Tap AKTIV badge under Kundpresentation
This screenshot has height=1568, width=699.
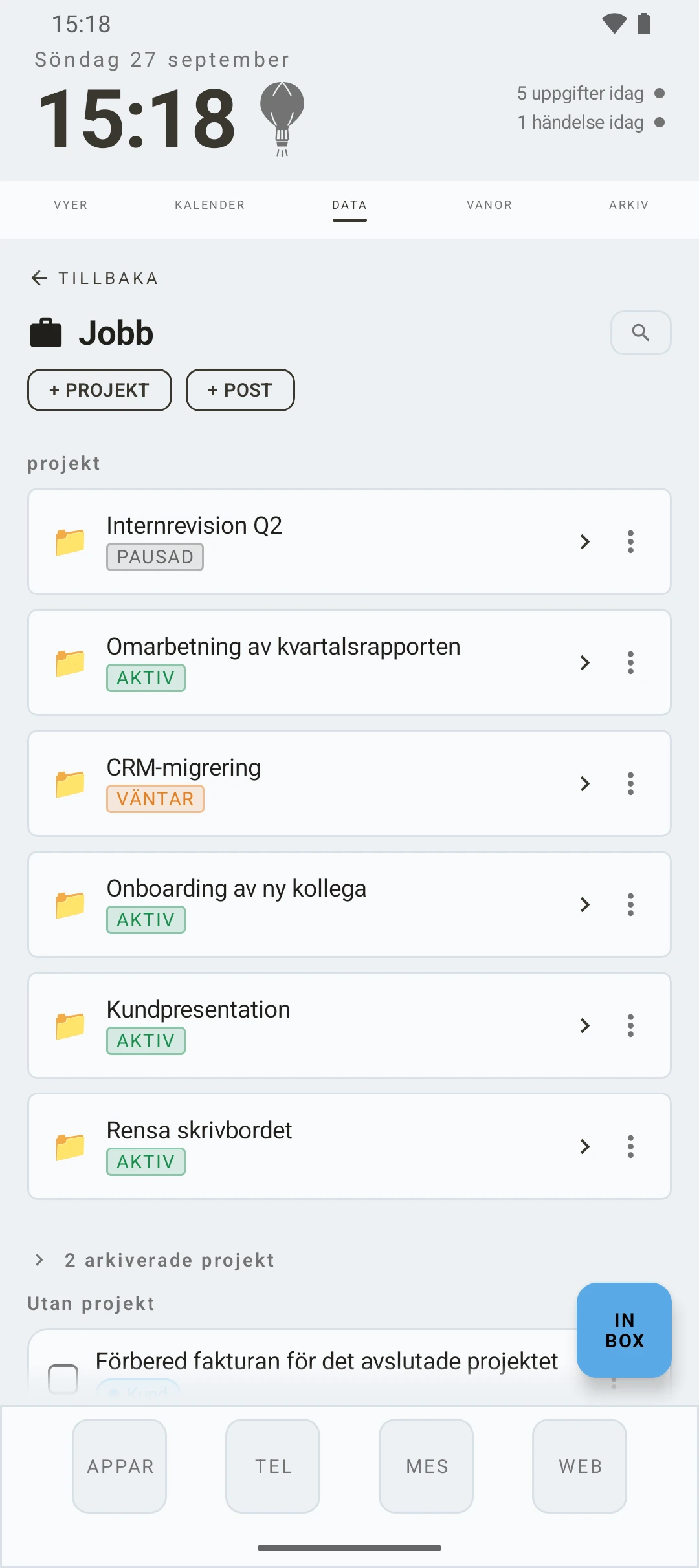(146, 1041)
